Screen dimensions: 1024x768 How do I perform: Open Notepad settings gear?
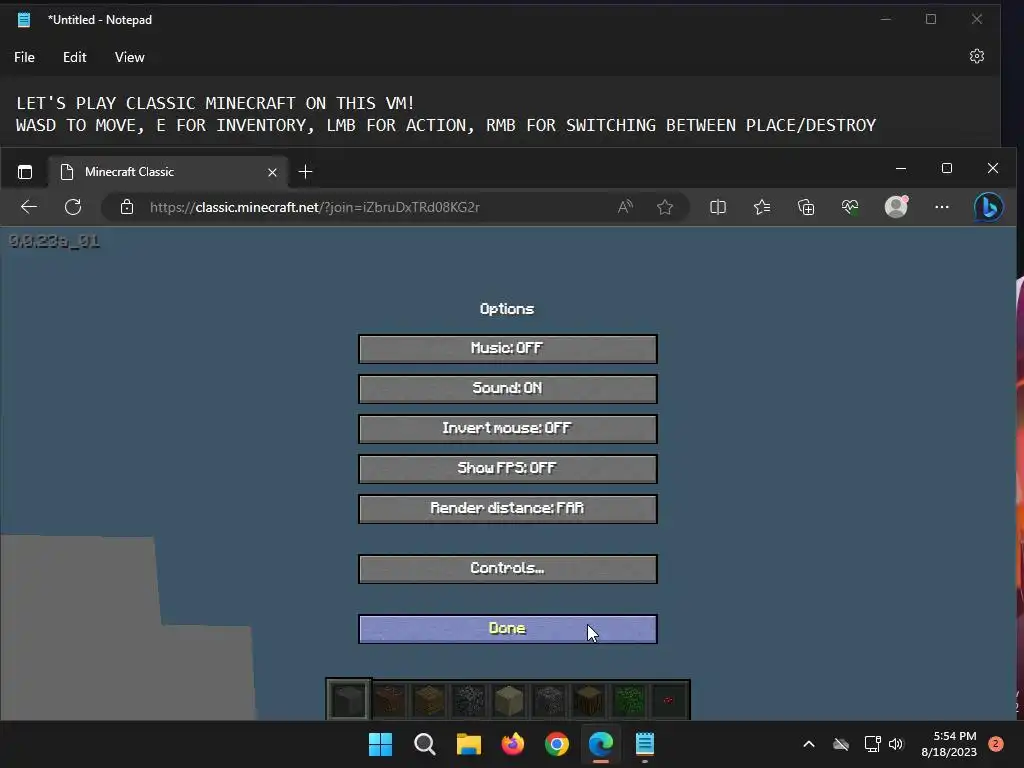click(976, 56)
